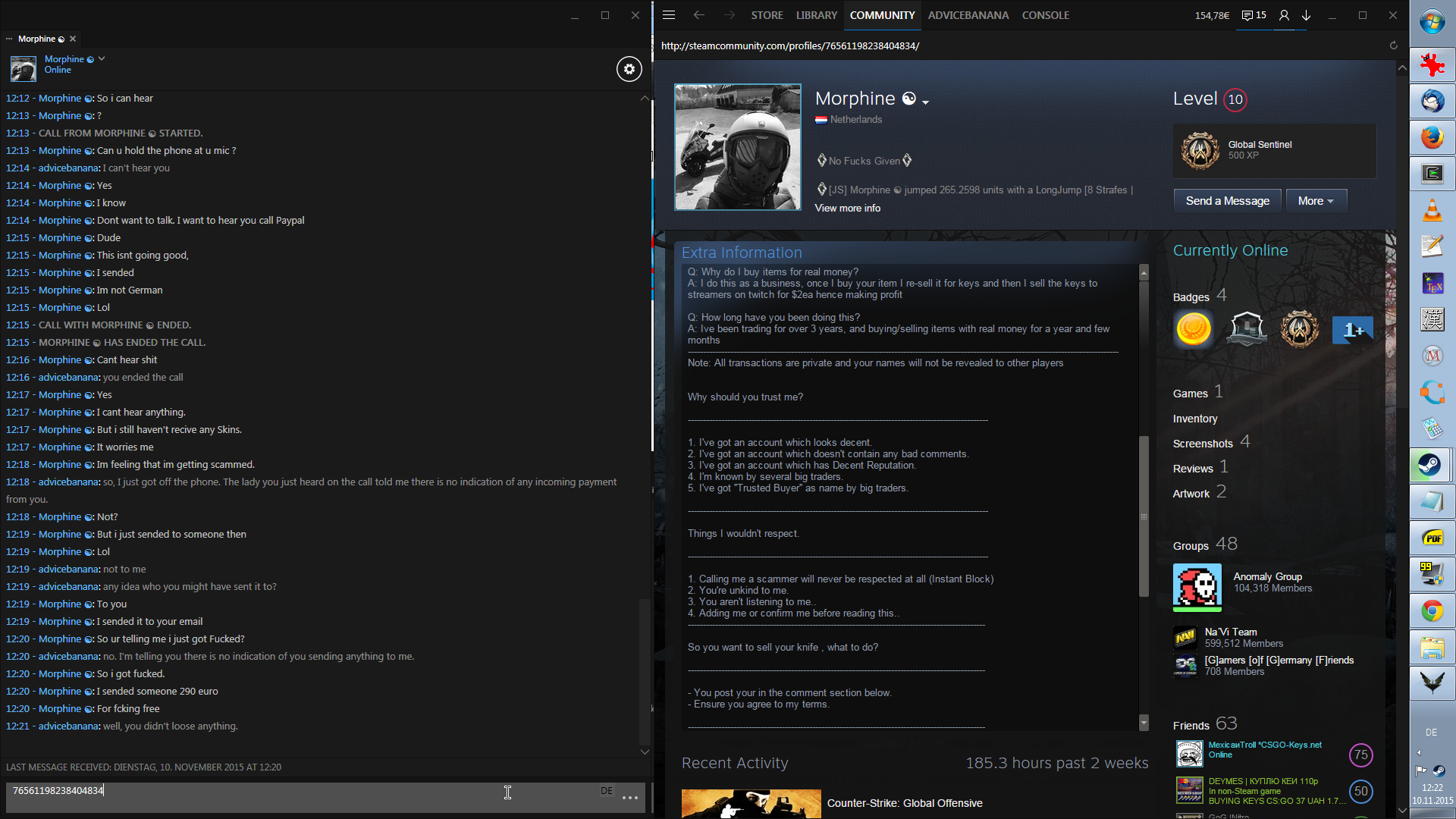Viewport: 1456px width, 819px height.
Task: Open chat settings gear icon
Action: 629,69
